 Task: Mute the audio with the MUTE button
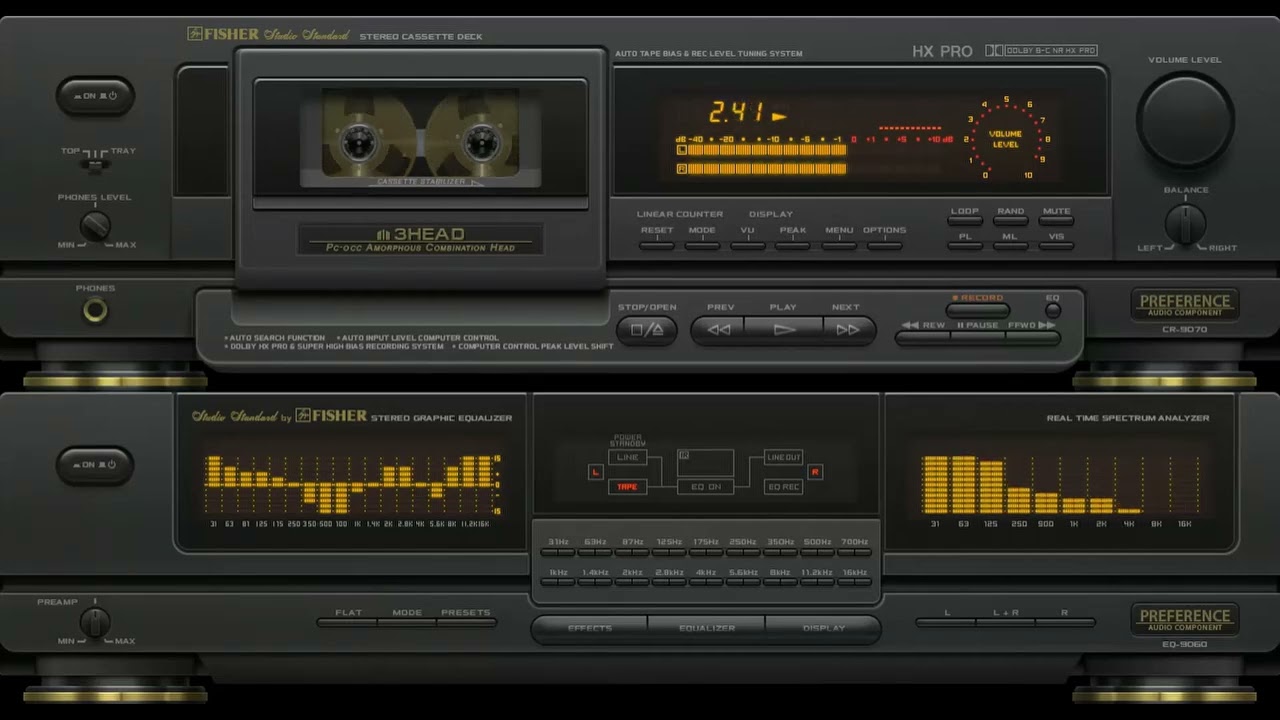click(x=1057, y=221)
